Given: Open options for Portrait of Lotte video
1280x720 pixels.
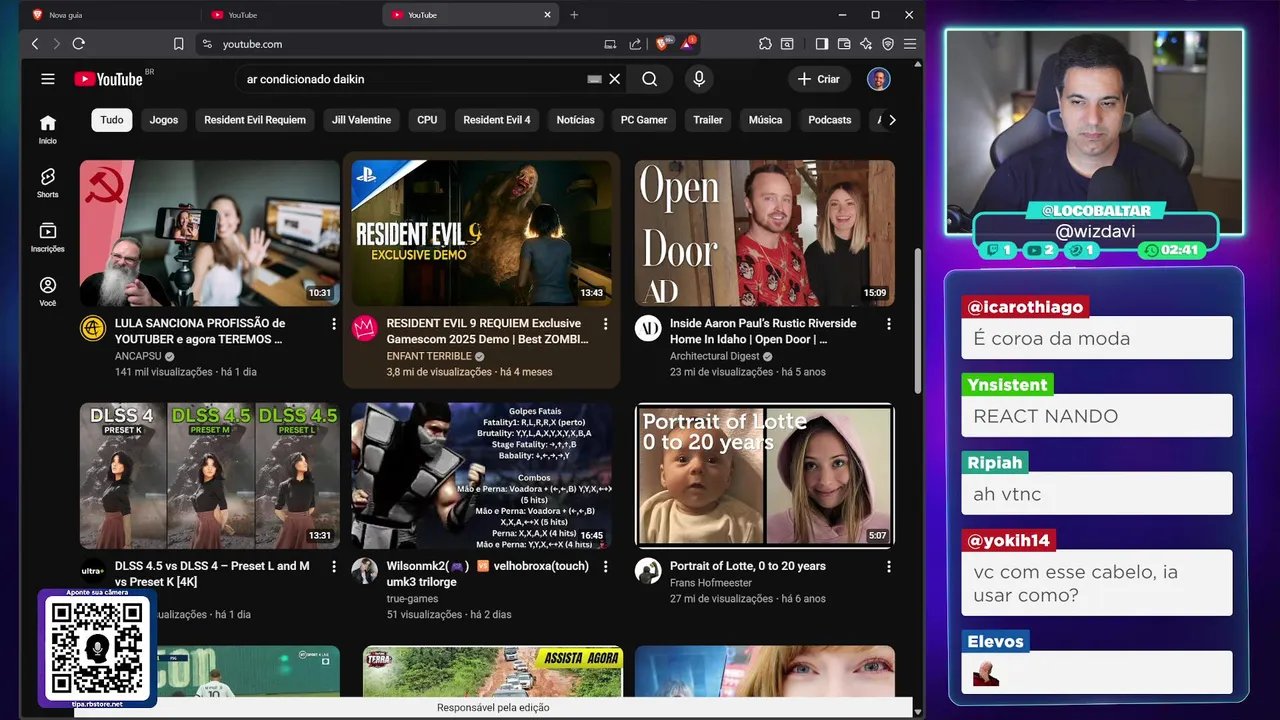Looking at the screenshot, I should (889, 567).
